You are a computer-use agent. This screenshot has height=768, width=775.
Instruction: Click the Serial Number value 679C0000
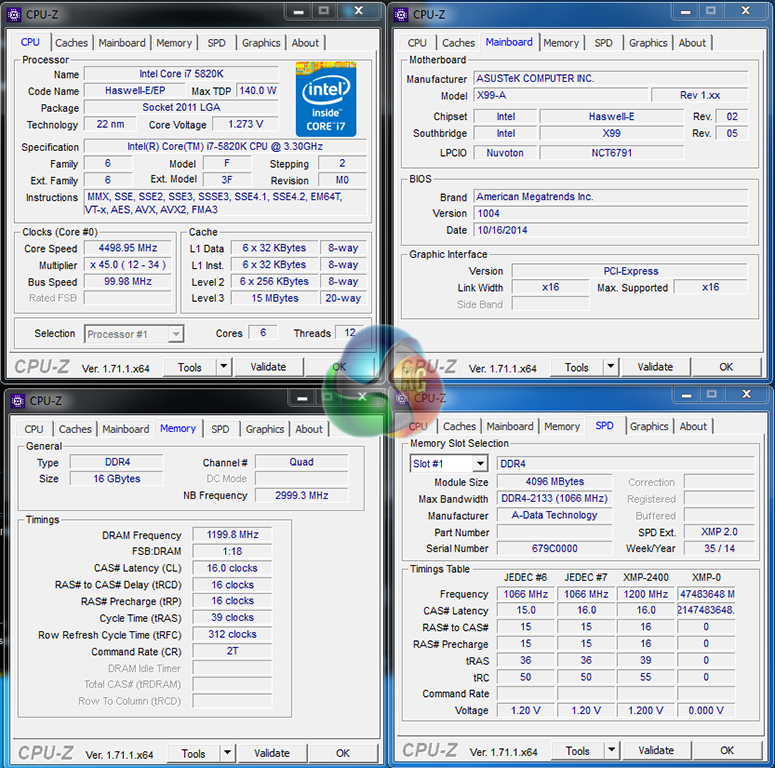[x=555, y=549]
